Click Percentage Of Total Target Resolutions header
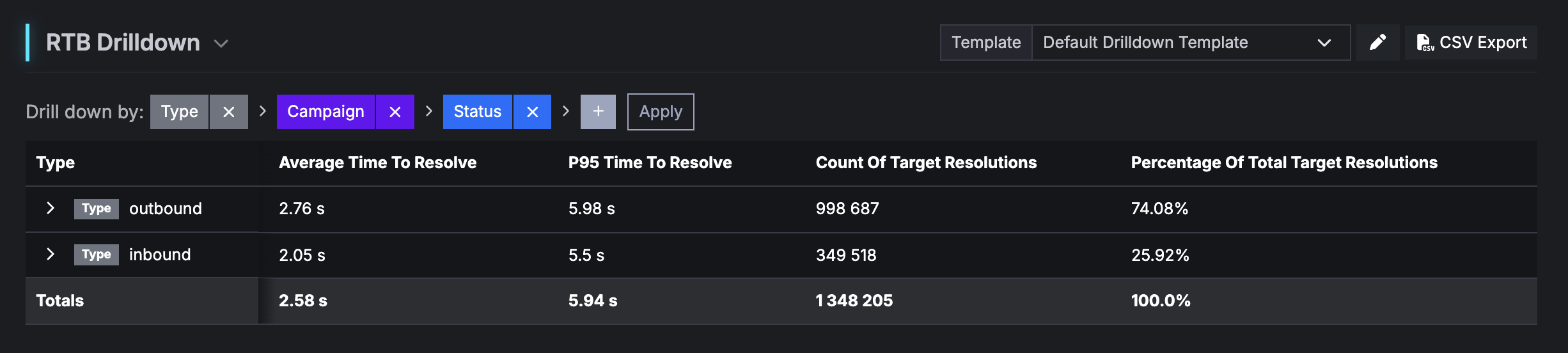Viewport: 1568px width, 353px height. [x=1284, y=163]
